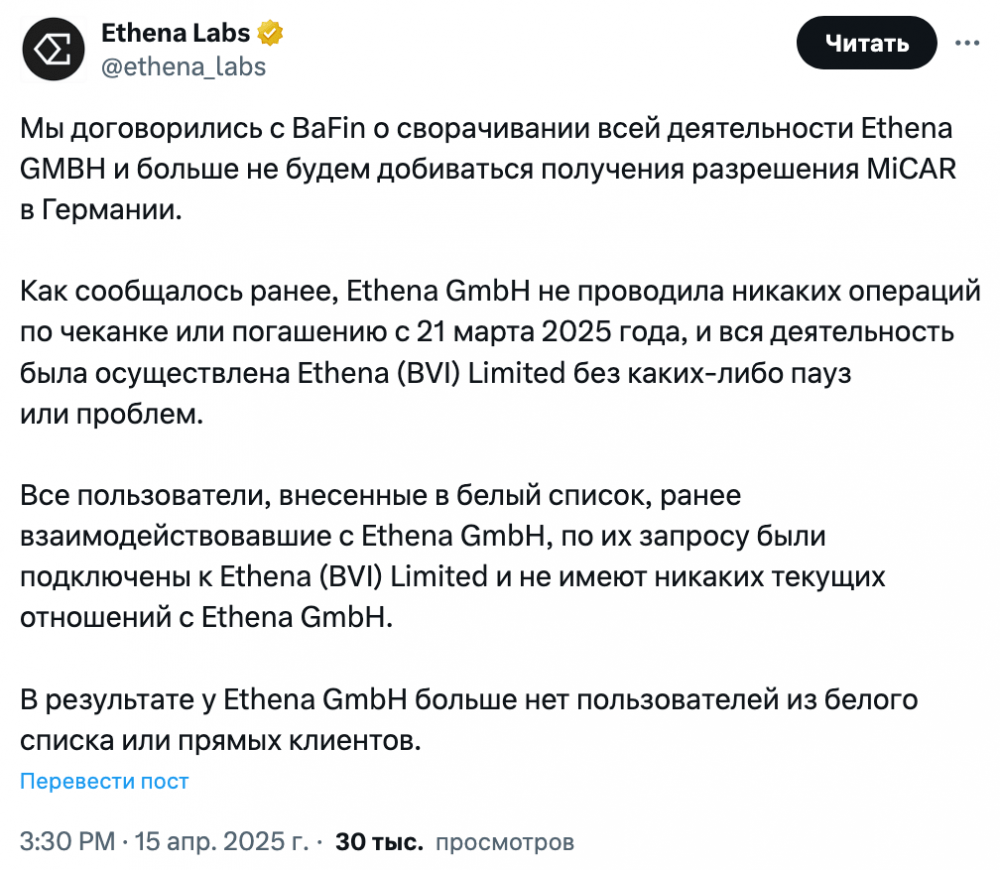Click the paragraph starting with Все пользователи
The height and width of the screenshot is (870, 1000).
click(453, 556)
